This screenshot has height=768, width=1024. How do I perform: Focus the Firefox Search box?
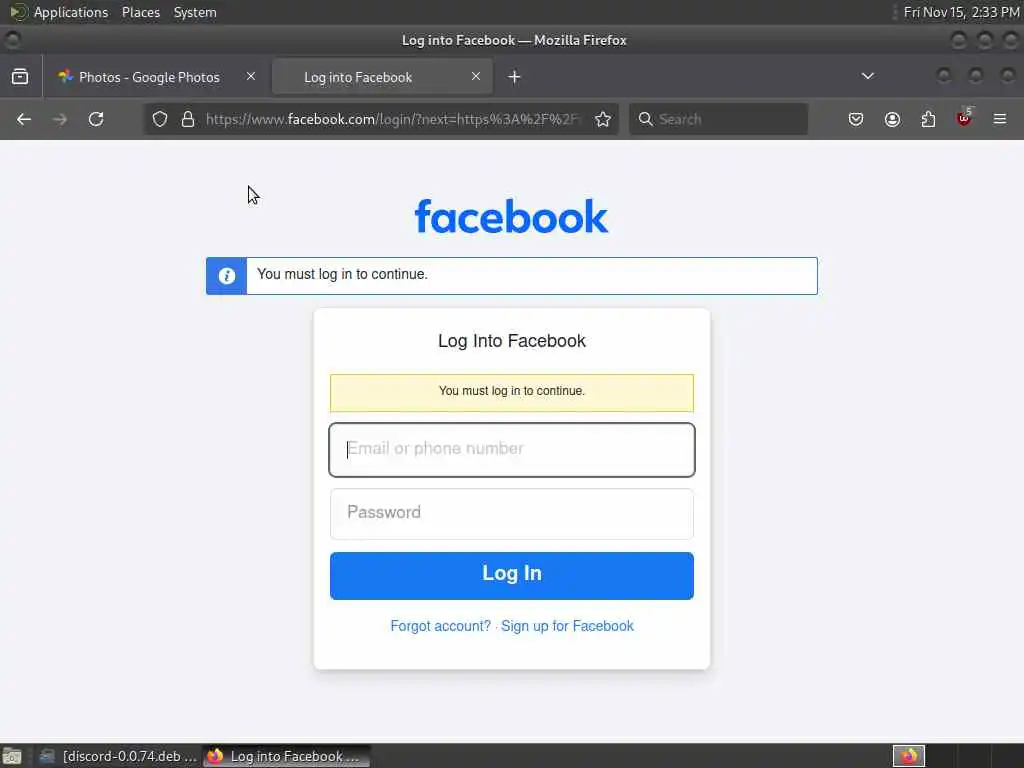tap(718, 119)
